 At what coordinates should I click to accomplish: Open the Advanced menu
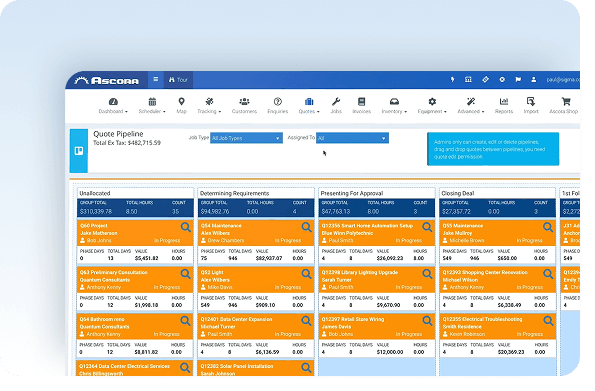[x=471, y=106]
